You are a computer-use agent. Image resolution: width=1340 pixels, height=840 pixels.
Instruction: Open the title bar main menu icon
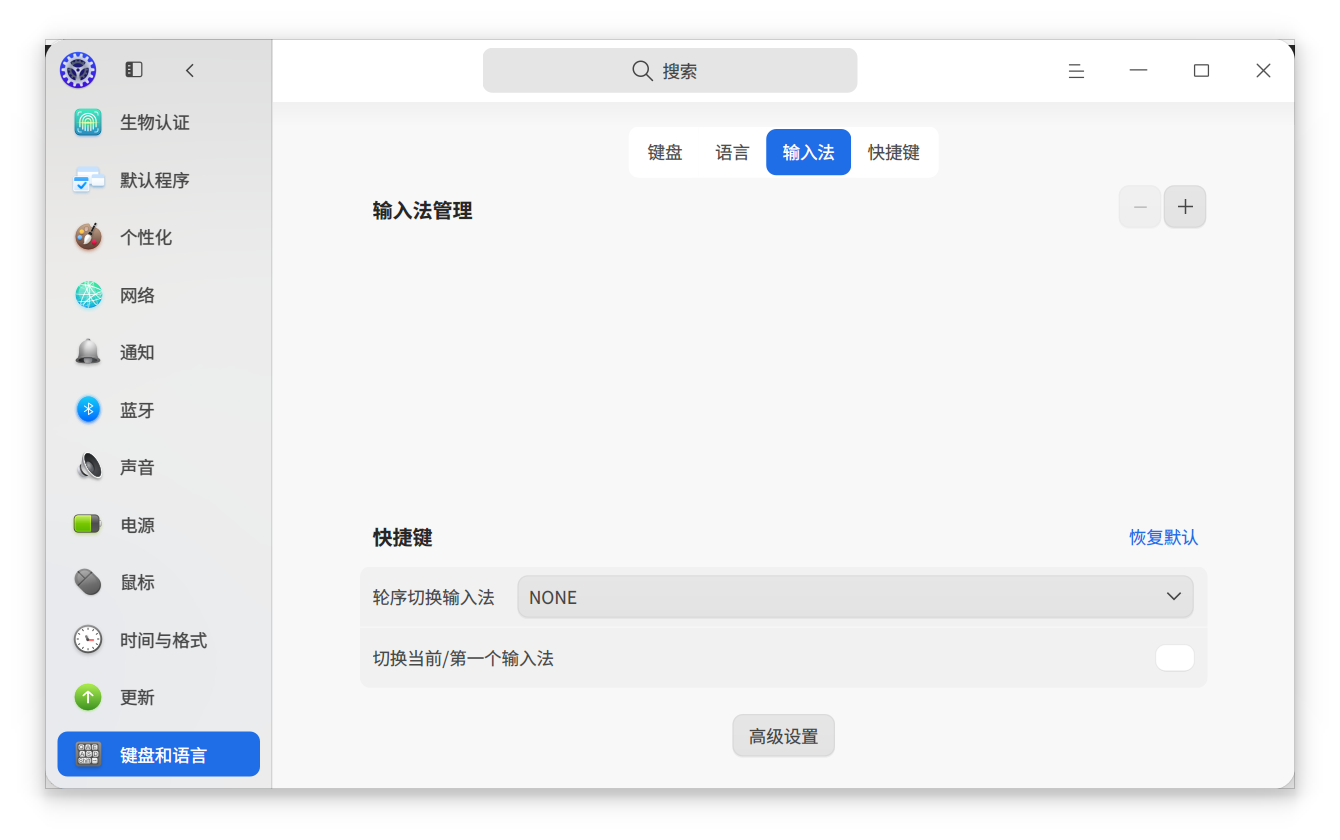tap(1076, 71)
